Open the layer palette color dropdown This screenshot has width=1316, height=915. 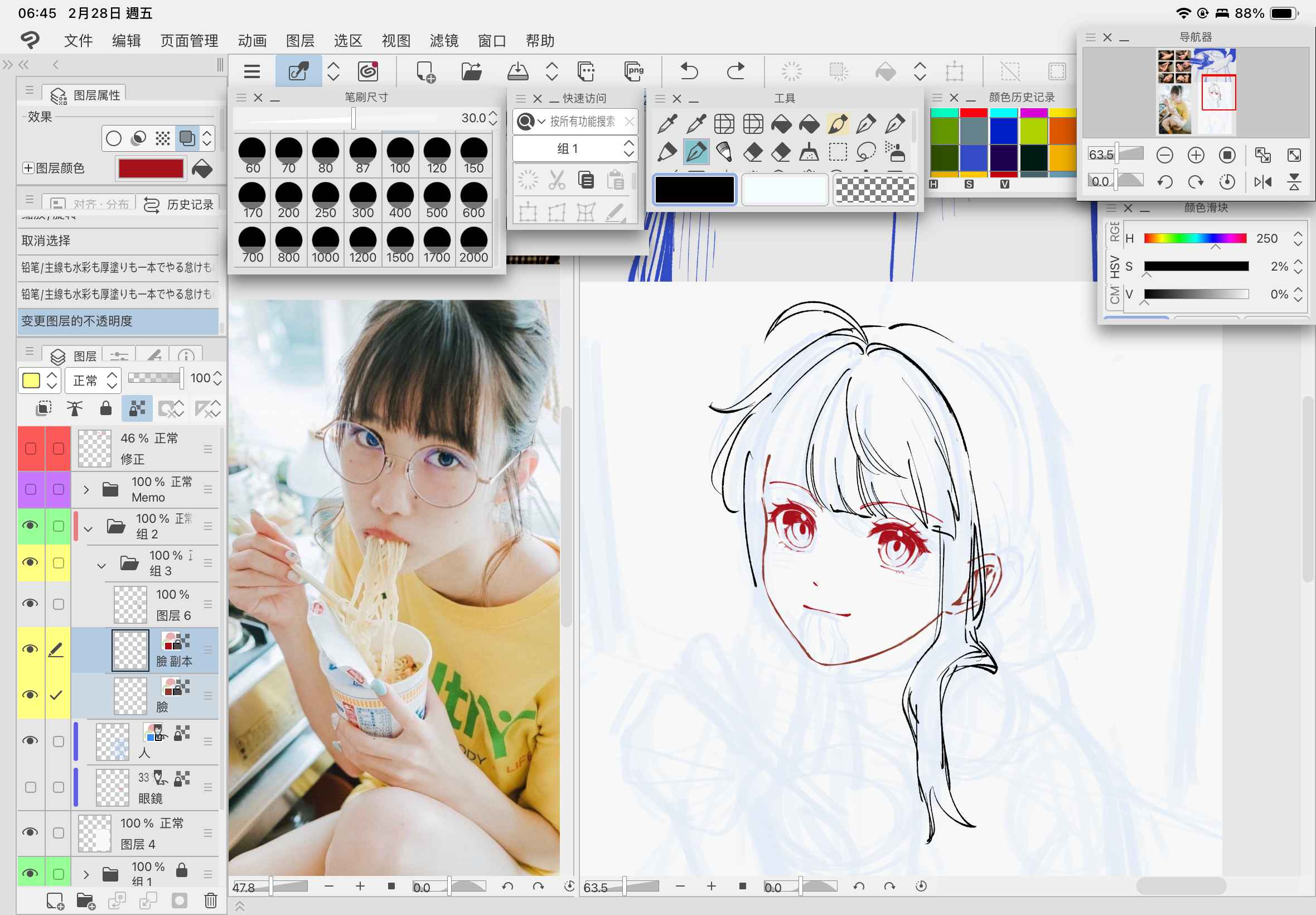pyautogui.click(x=39, y=380)
